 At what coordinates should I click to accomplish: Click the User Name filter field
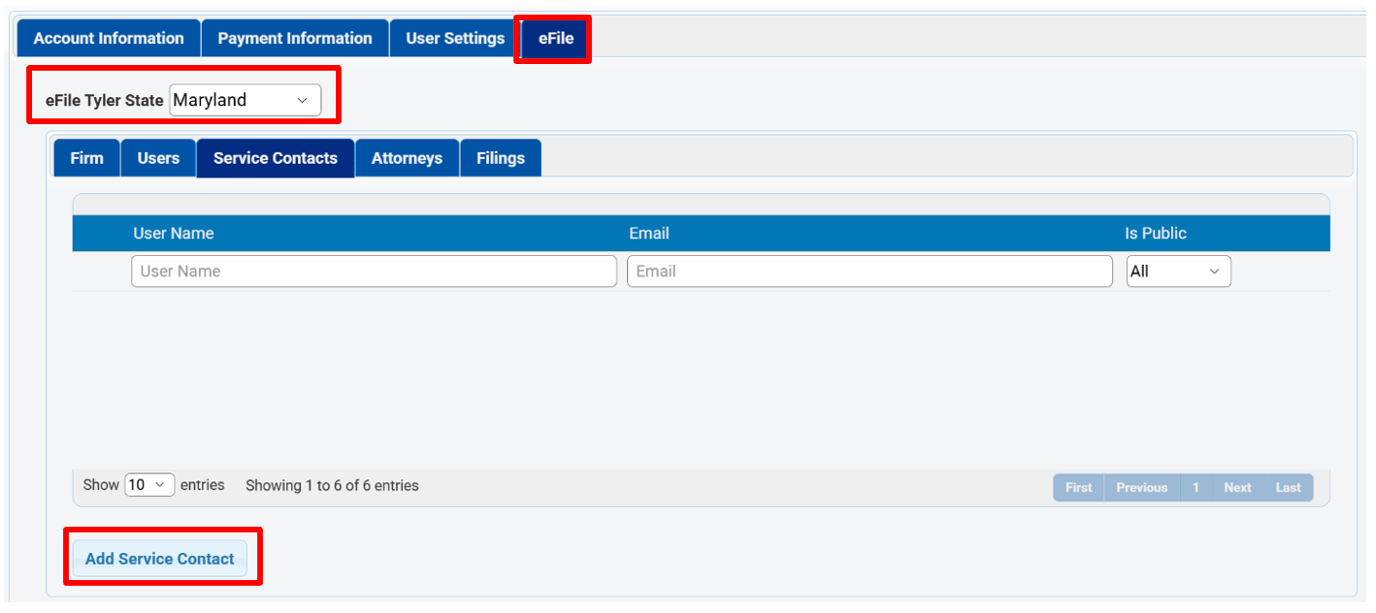click(x=374, y=271)
